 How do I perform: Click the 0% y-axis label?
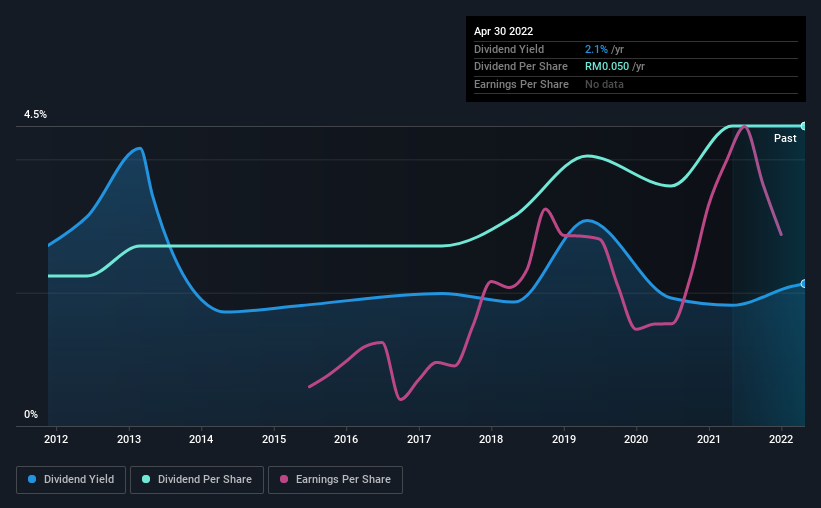coord(31,414)
